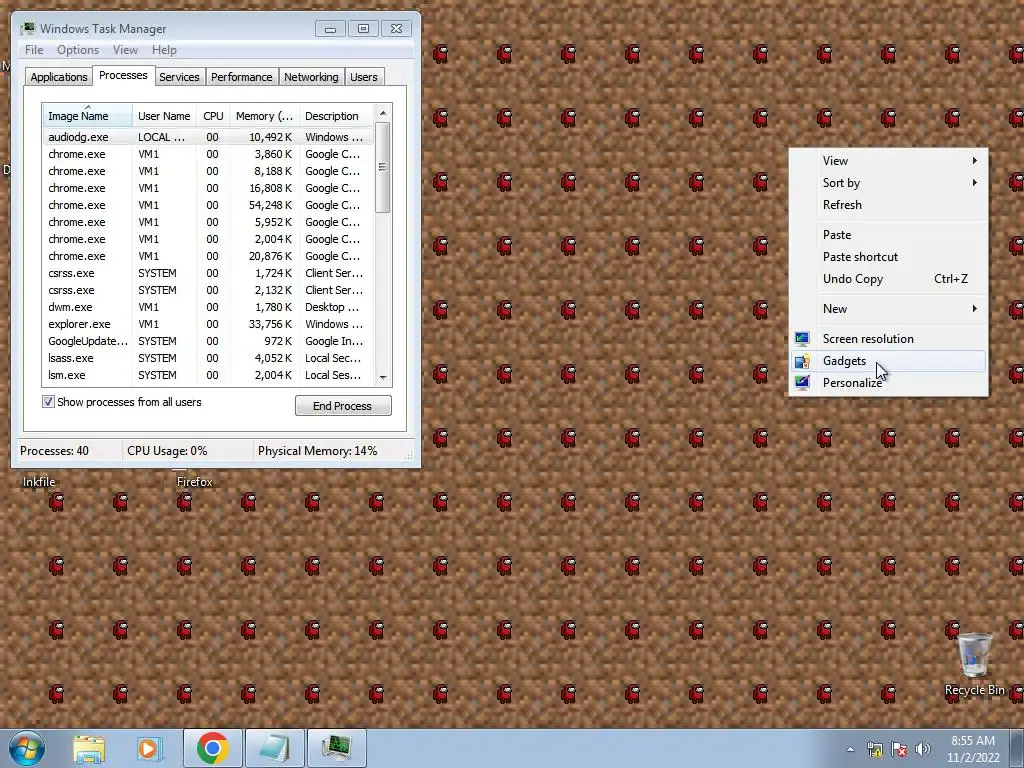1024x768 pixels.
Task: Click the Task Manager title bar icon
Action: point(28,29)
